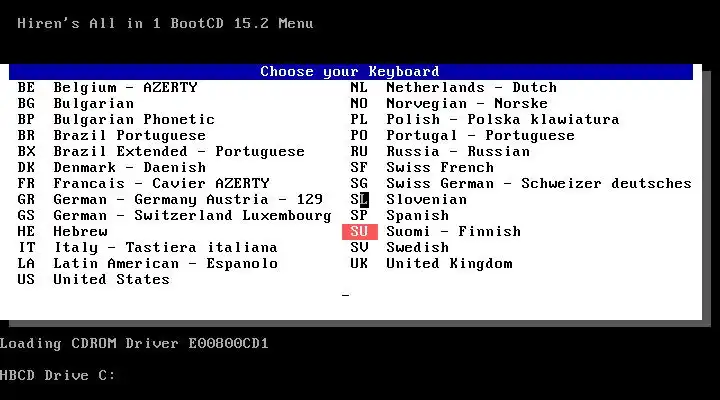Pick UK United Kingdom layout

pos(431,264)
